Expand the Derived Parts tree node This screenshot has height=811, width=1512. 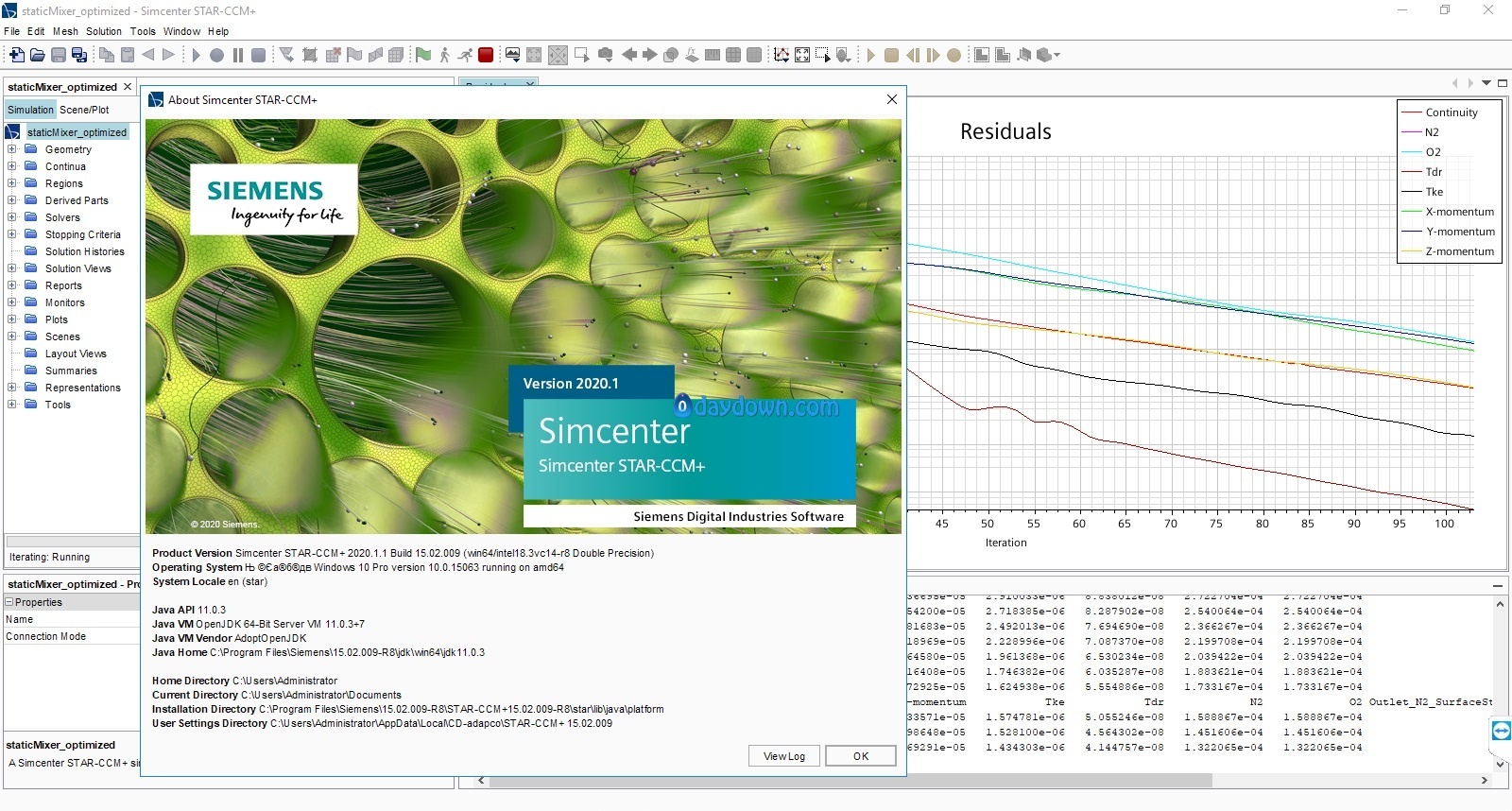tap(11, 200)
